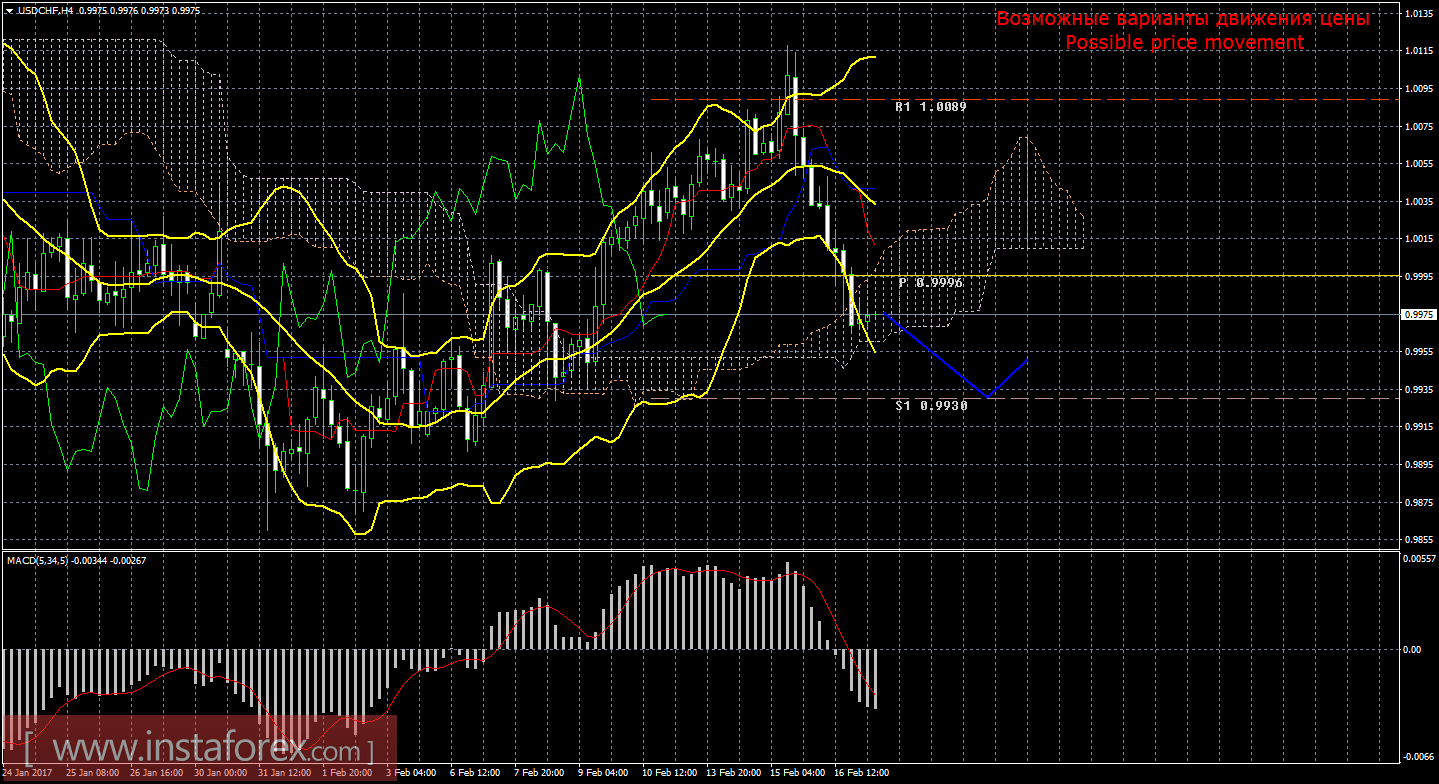
Task: Select the R1 1.0089 resistance label
Action: tap(930, 105)
